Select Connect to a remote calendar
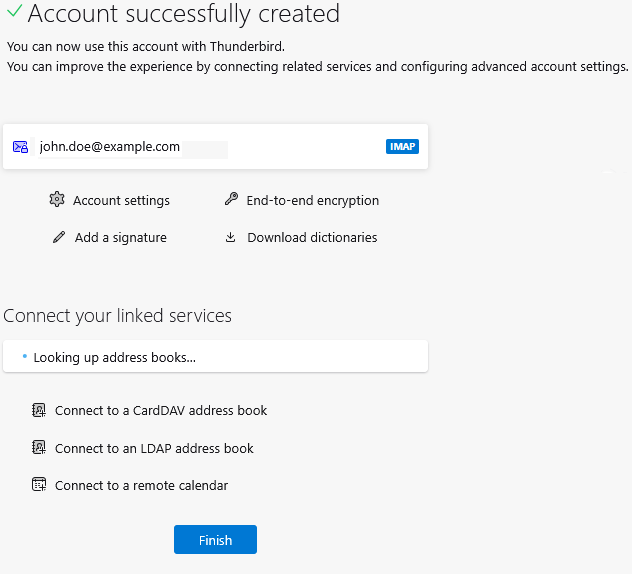632x574 pixels. click(141, 486)
